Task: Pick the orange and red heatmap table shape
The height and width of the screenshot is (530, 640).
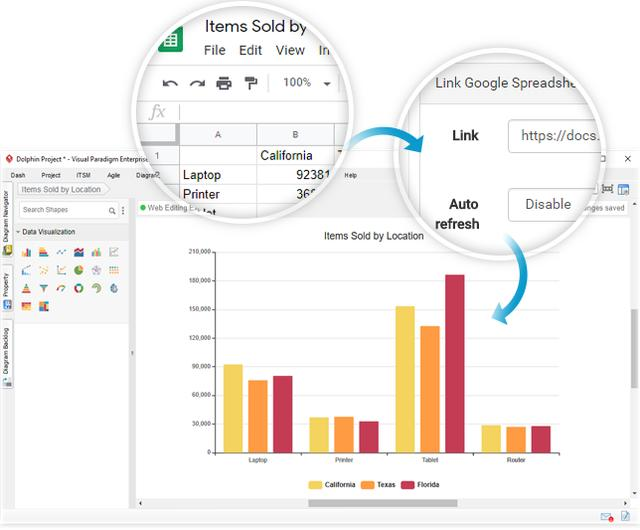Action: pyautogui.click(x=26, y=306)
